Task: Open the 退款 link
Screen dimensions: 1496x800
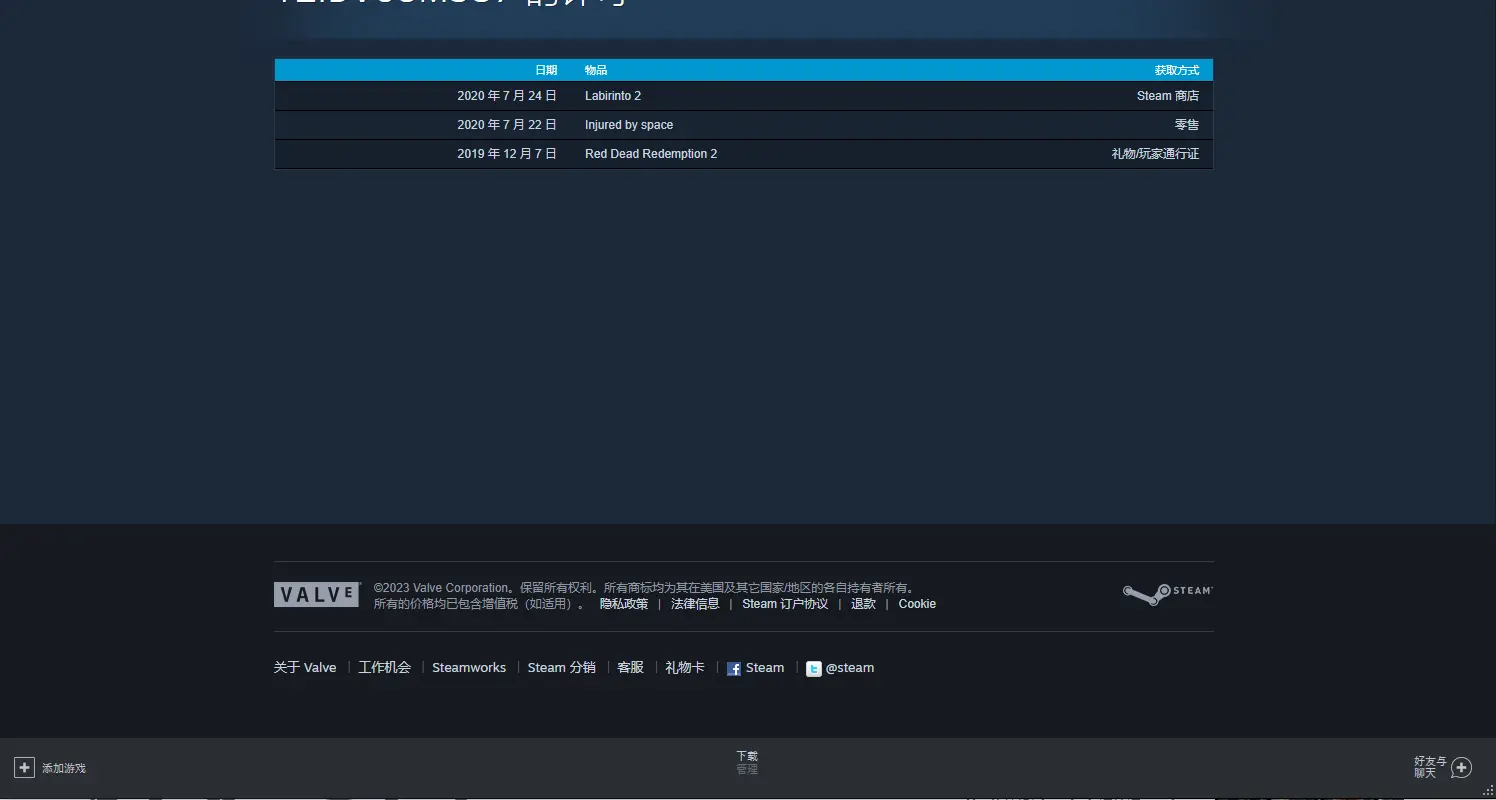Action: pyautogui.click(x=863, y=604)
